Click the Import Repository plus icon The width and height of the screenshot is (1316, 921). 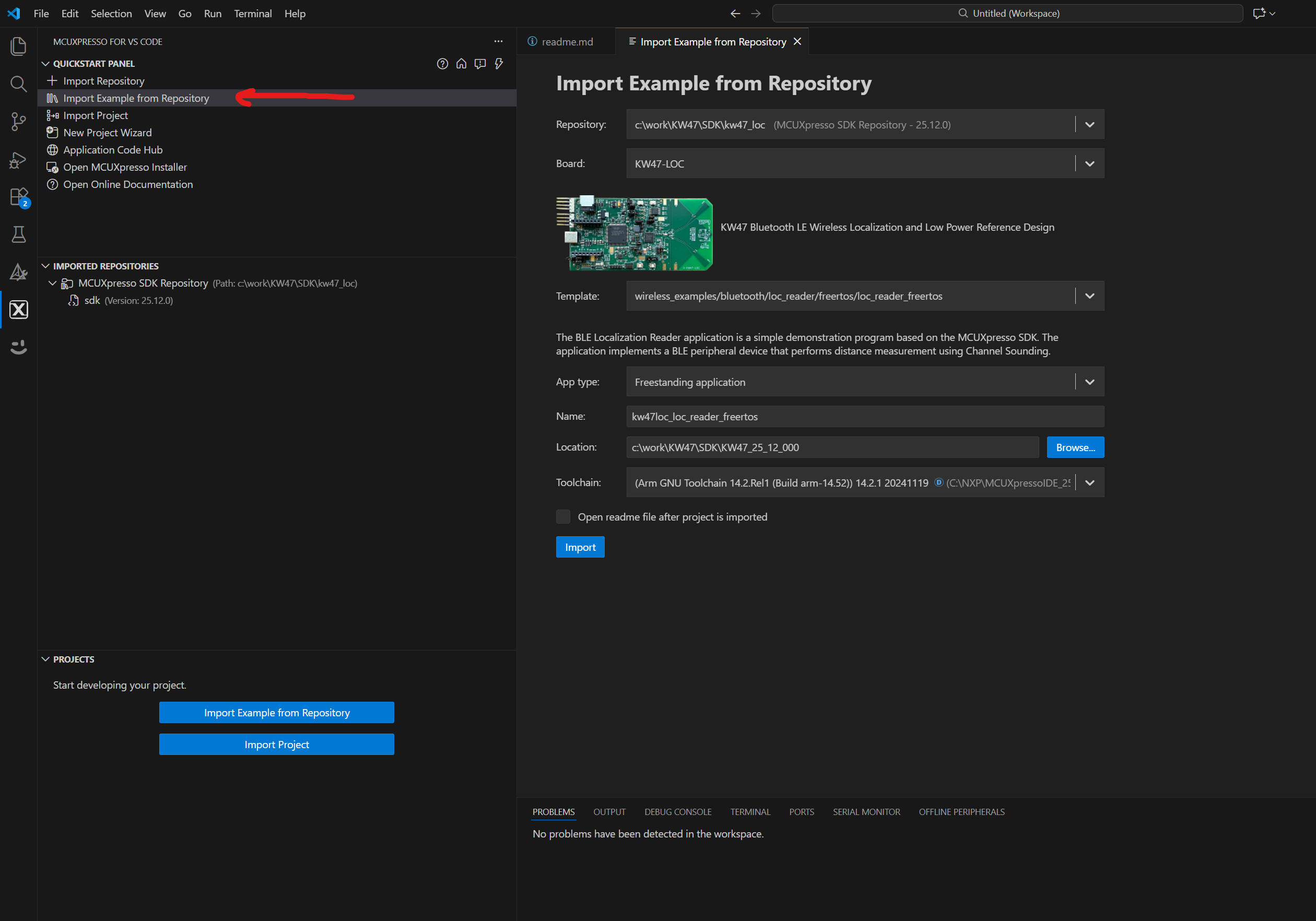[52, 81]
